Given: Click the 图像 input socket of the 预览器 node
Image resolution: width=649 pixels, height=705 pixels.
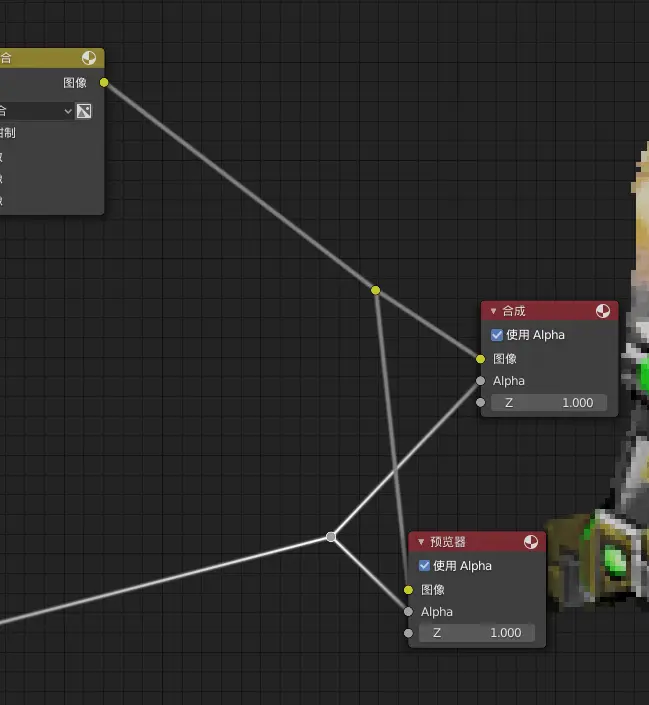Looking at the screenshot, I should (408, 590).
